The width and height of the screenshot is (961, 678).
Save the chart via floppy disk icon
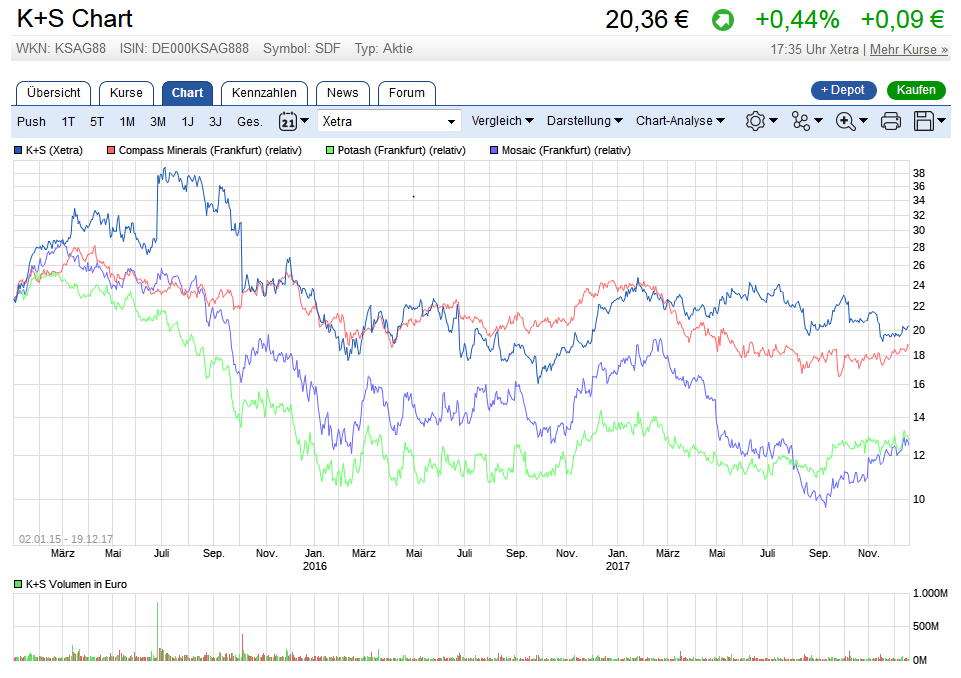(x=924, y=121)
